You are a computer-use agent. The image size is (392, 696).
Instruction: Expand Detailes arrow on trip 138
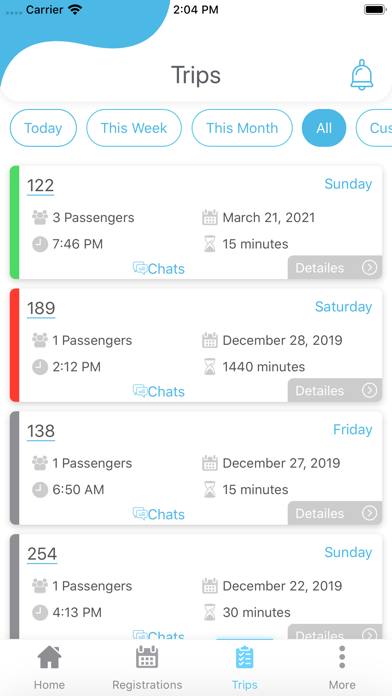tap(369, 514)
